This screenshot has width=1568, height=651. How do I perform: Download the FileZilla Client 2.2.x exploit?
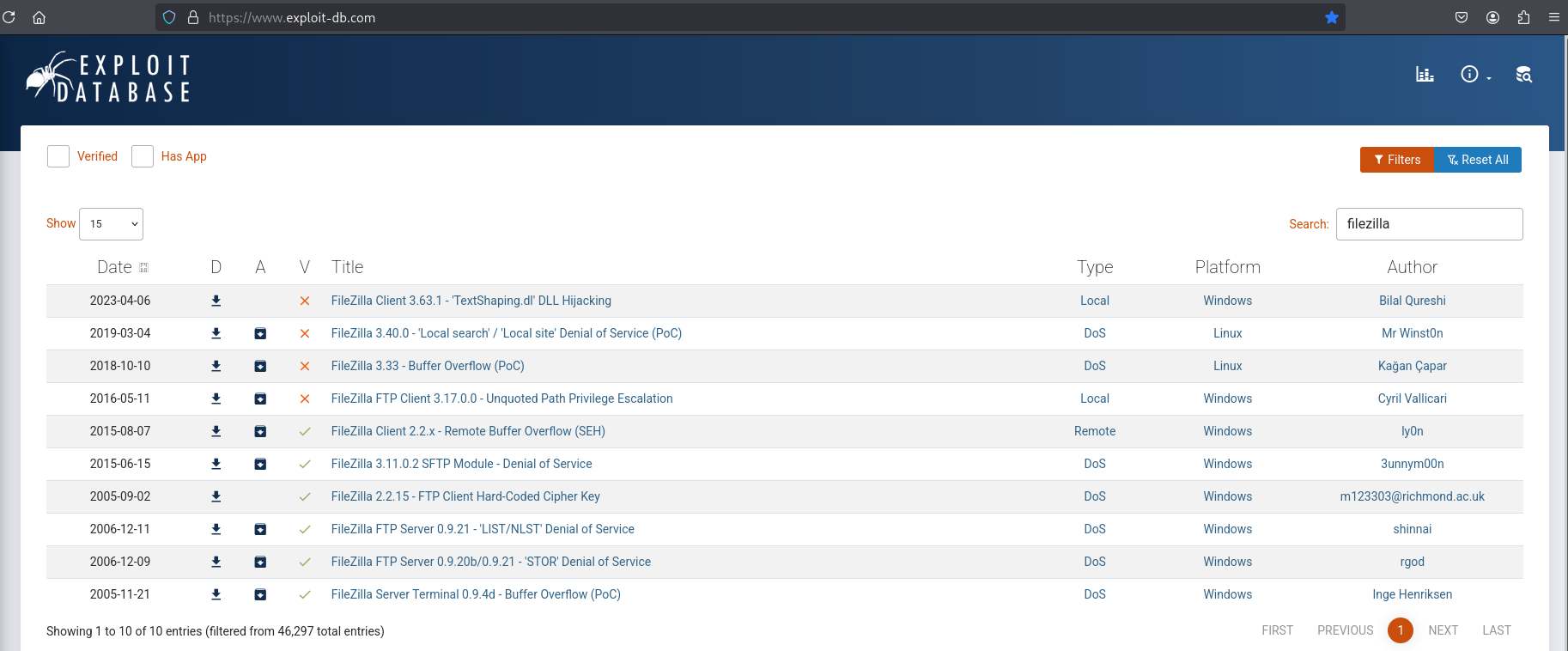216,431
